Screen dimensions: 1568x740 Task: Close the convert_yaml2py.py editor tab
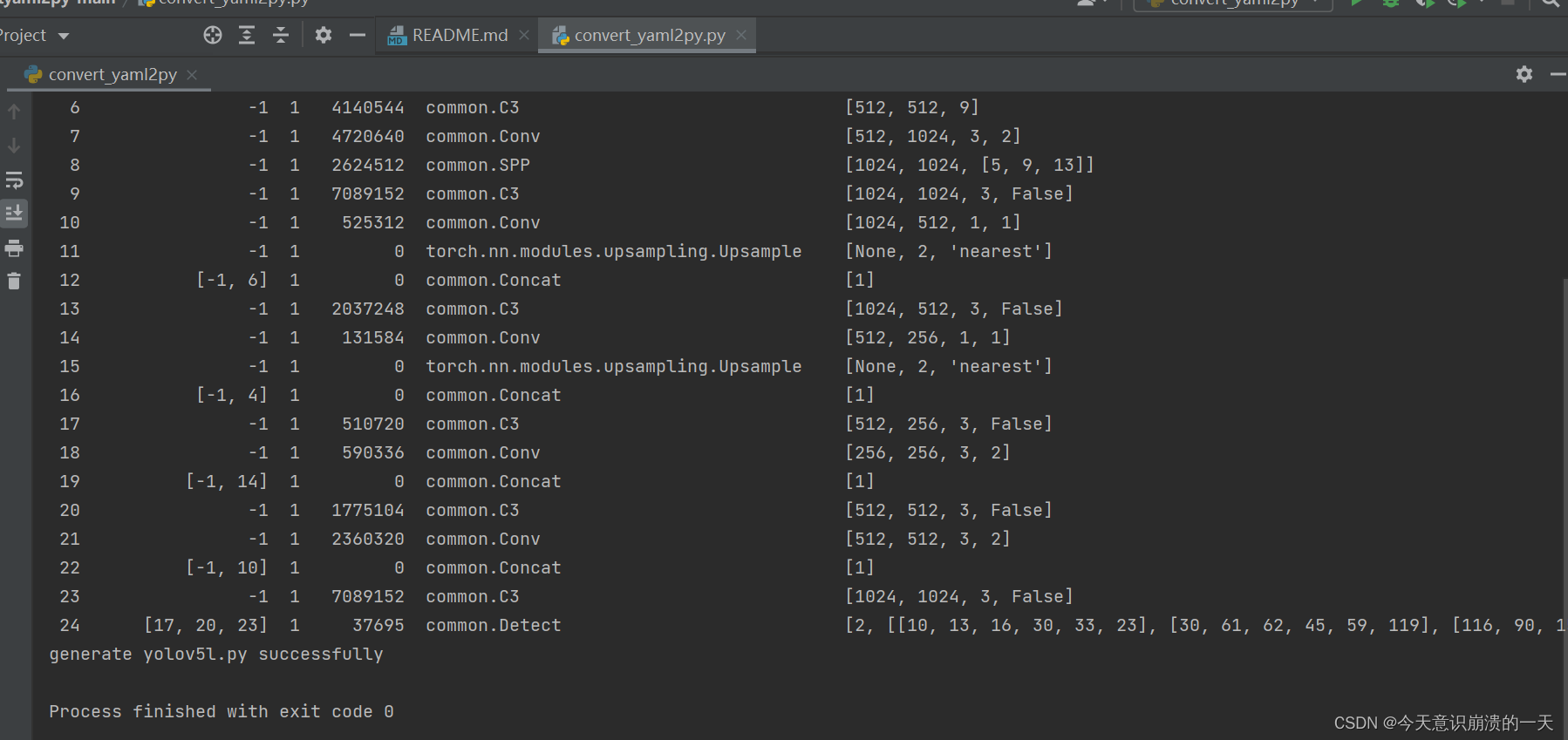click(x=741, y=35)
